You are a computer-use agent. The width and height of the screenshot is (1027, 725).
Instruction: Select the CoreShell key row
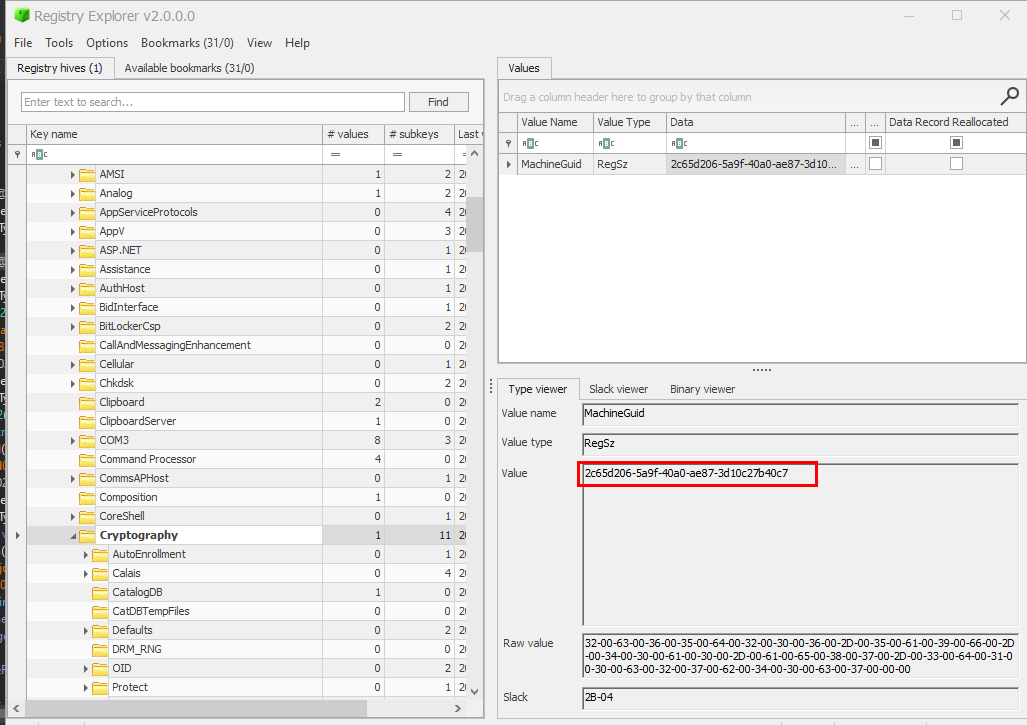(x=246, y=517)
